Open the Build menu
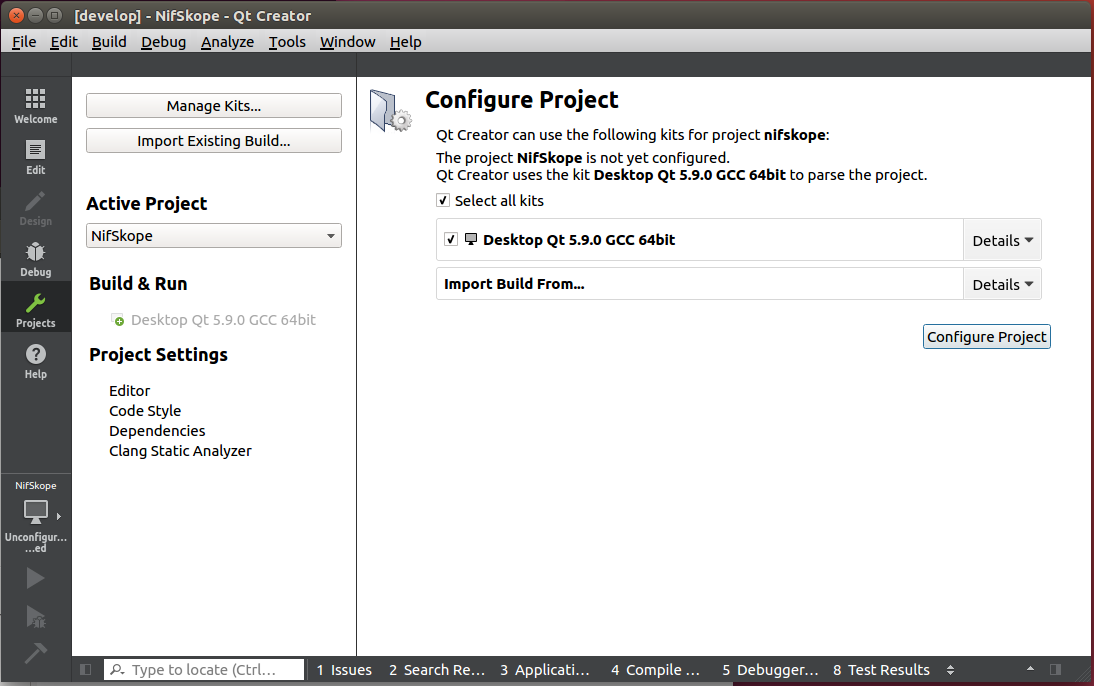This screenshot has height=686, width=1094. pyautogui.click(x=109, y=42)
